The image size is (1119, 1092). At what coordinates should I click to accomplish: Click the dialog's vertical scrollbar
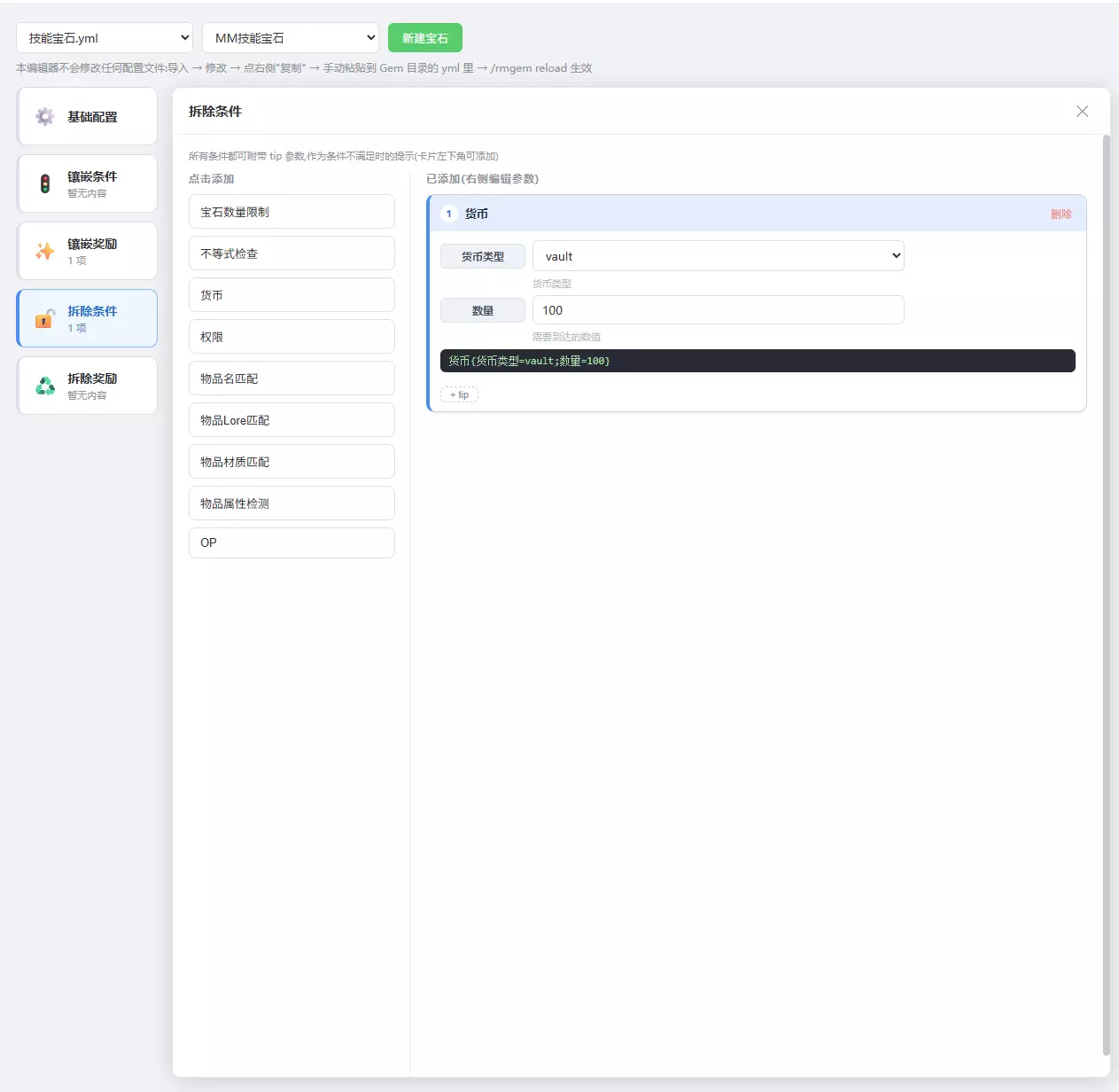tap(1106, 594)
